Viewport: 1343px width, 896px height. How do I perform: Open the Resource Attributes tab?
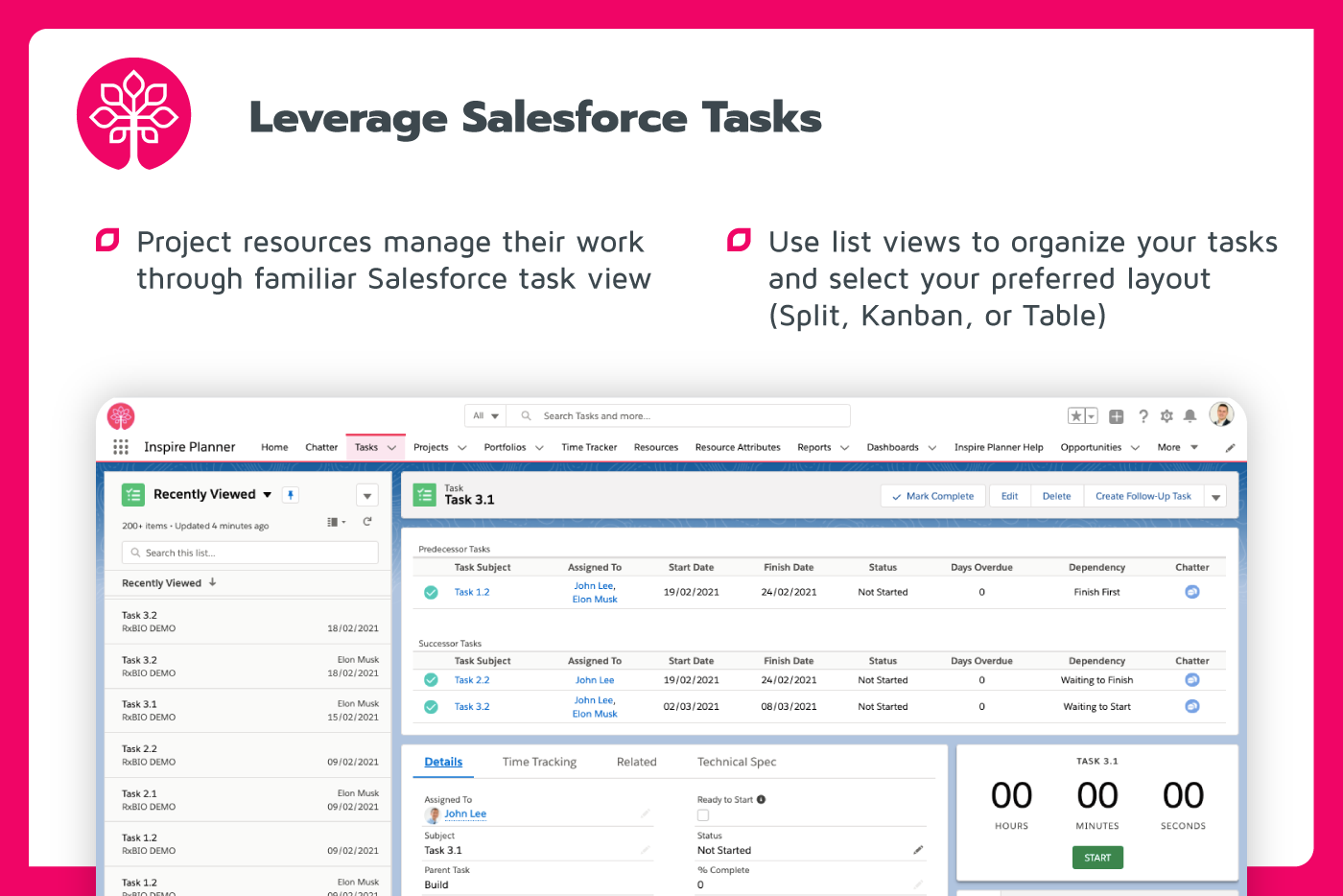click(x=738, y=447)
